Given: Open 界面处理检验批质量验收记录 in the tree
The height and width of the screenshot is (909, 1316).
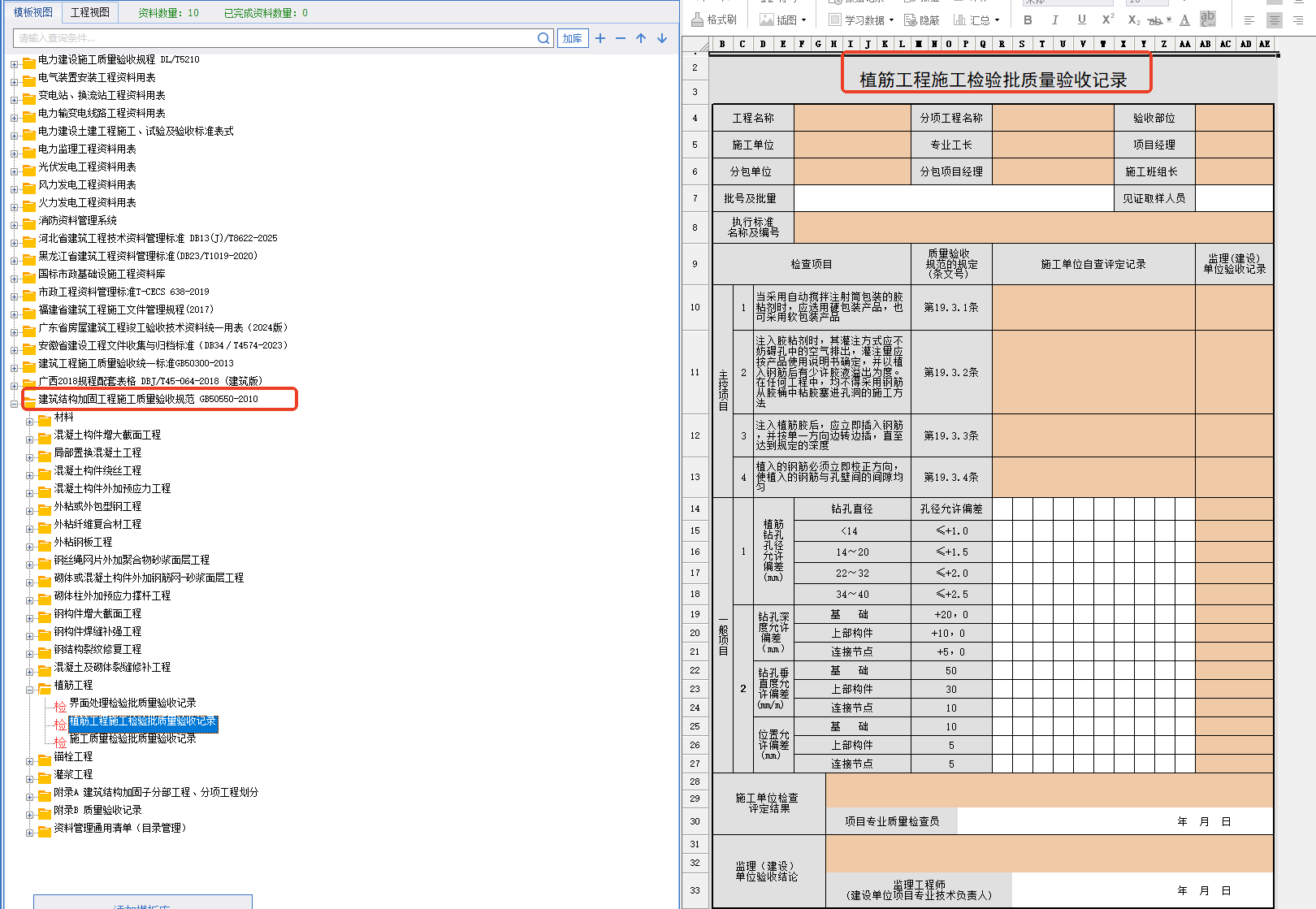Looking at the screenshot, I should click(132, 703).
